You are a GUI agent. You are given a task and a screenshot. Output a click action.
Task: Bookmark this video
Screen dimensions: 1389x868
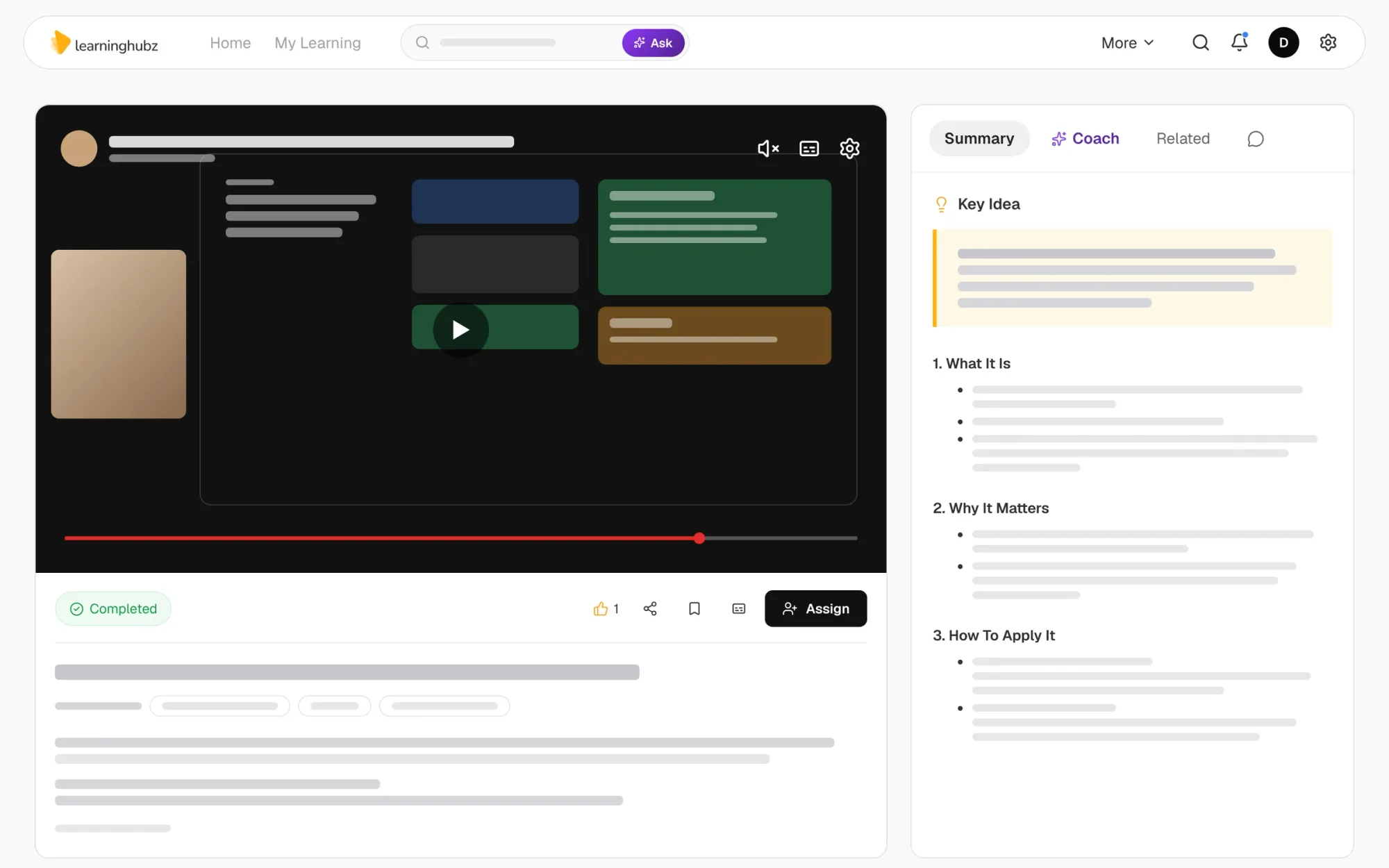tap(694, 609)
